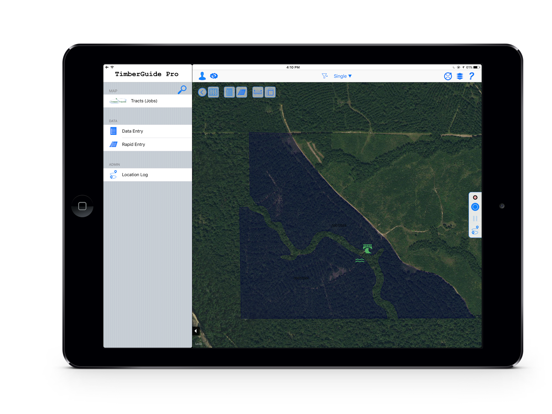The image size is (552, 414).
Task: Click the measure ruler map tool
Action: pos(258,92)
